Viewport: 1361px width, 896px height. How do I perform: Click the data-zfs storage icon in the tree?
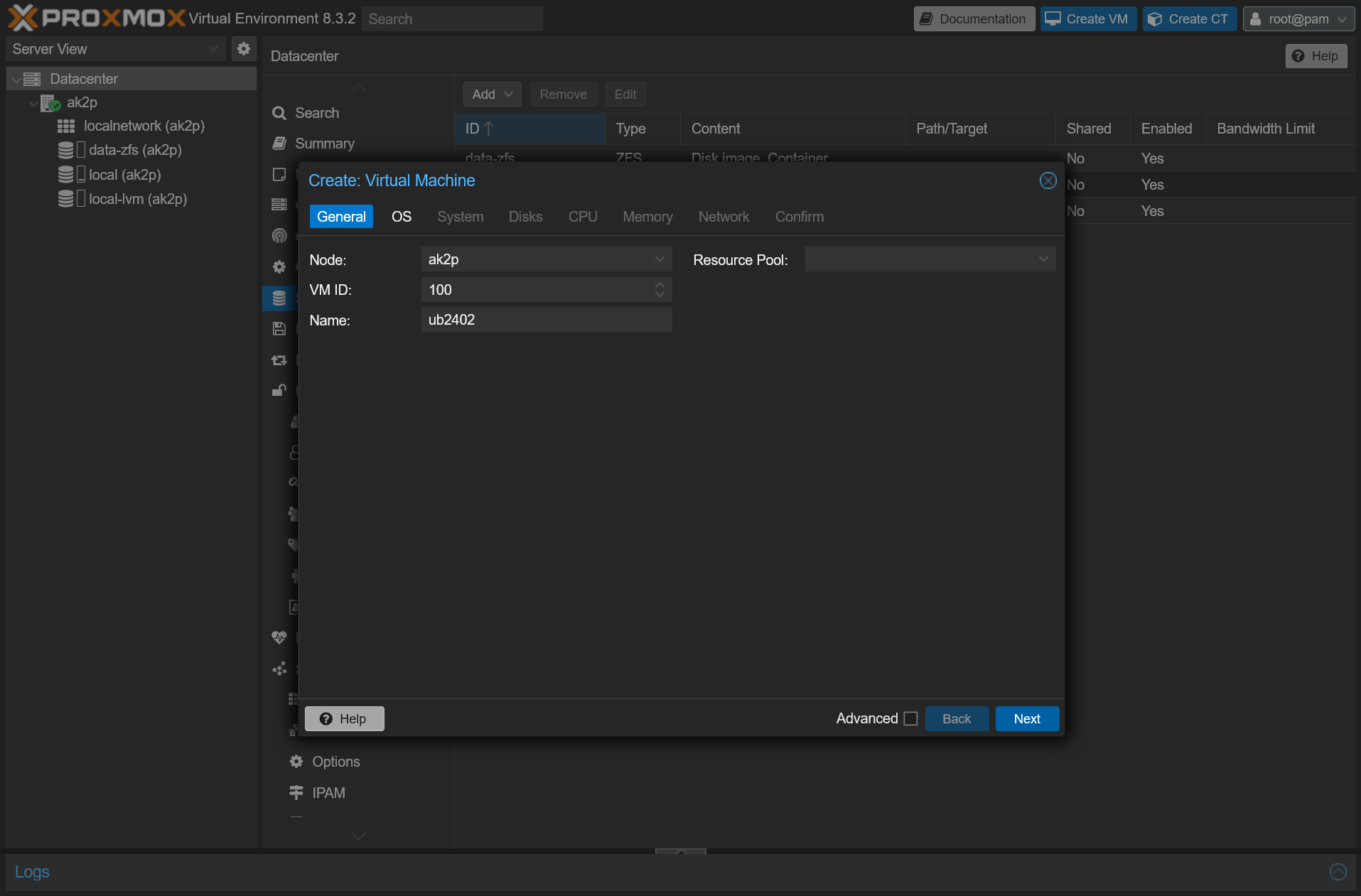click(x=66, y=150)
